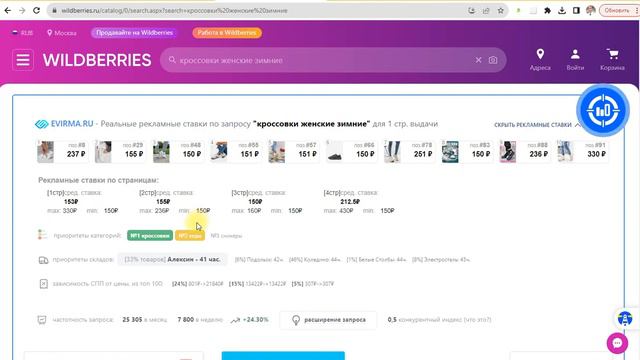Open the Корзина shopping cart
This screenshot has width=640, height=360.
612,60
